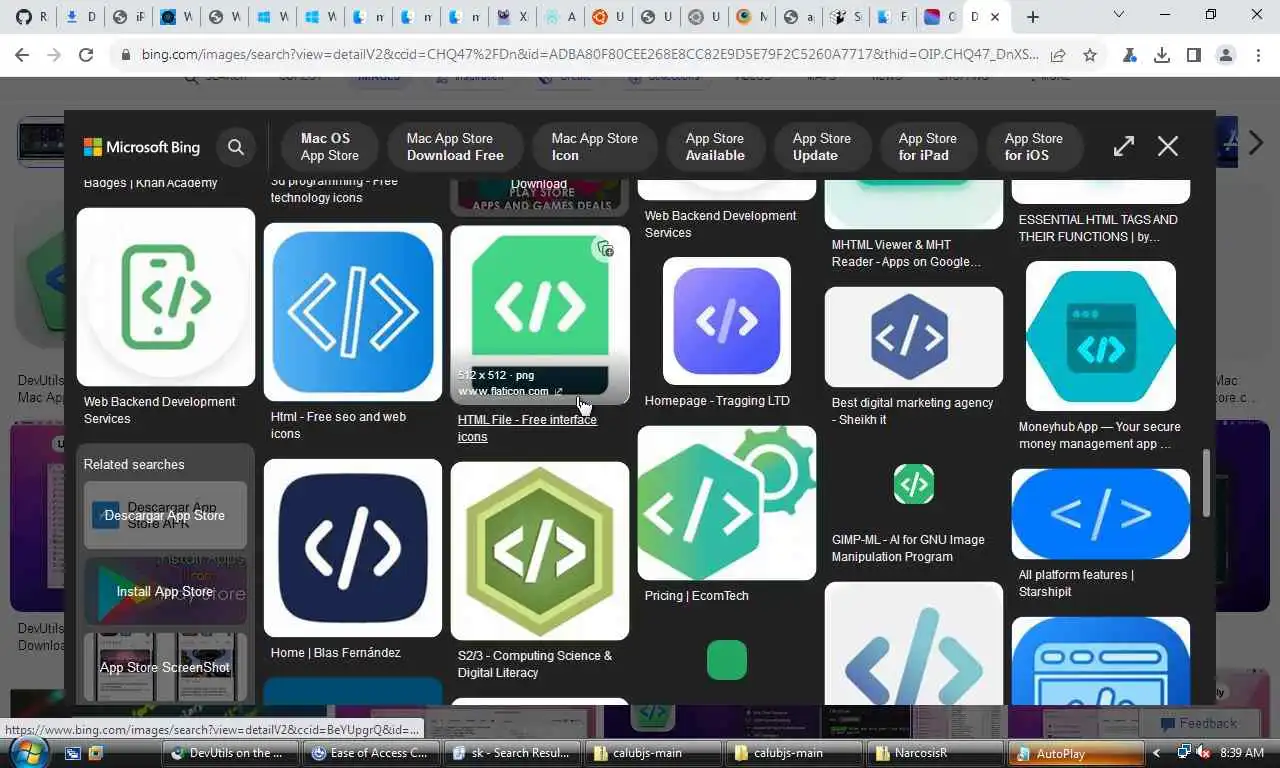Open purple Tragging LTD code icon thumbnail
This screenshot has width=1280, height=768.
[x=727, y=321]
